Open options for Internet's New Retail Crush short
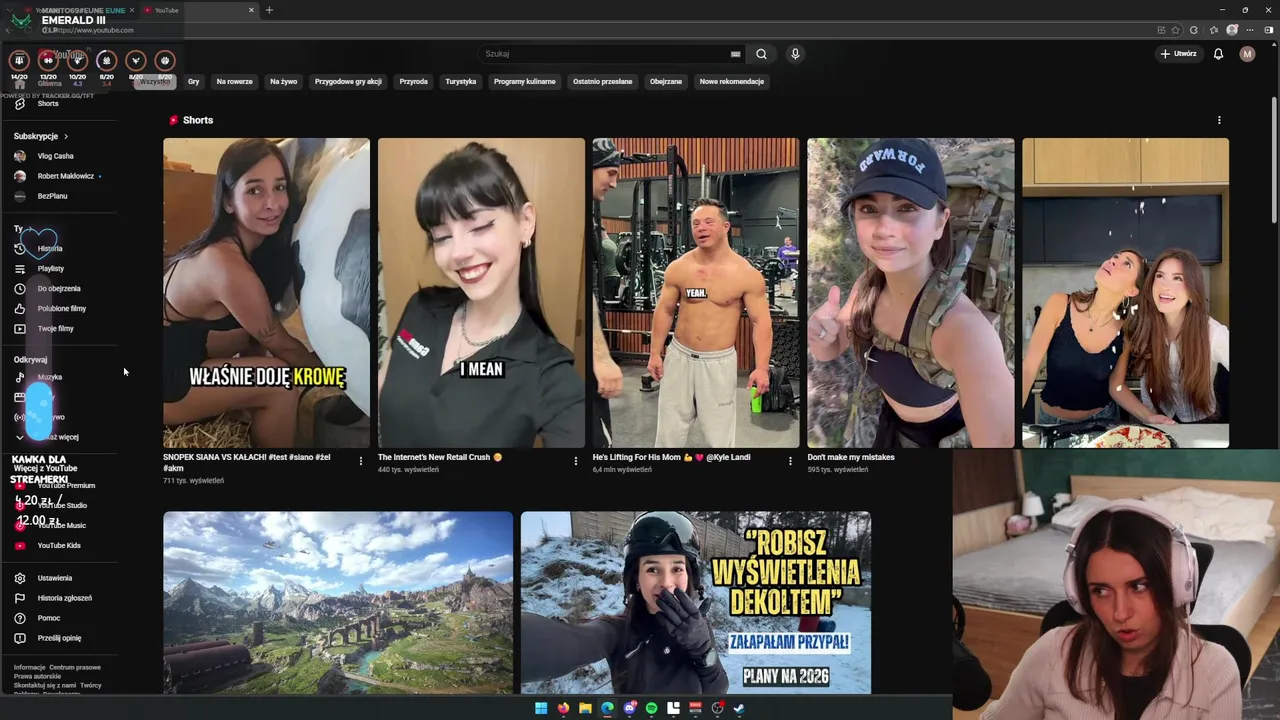1280x720 pixels. [x=576, y=461]
